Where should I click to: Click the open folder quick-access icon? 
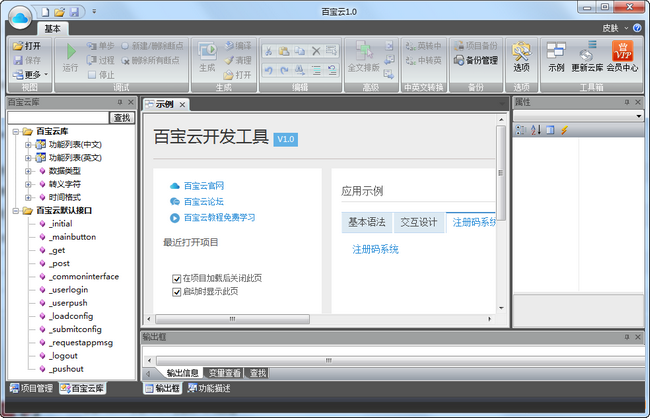pos(59,12)
